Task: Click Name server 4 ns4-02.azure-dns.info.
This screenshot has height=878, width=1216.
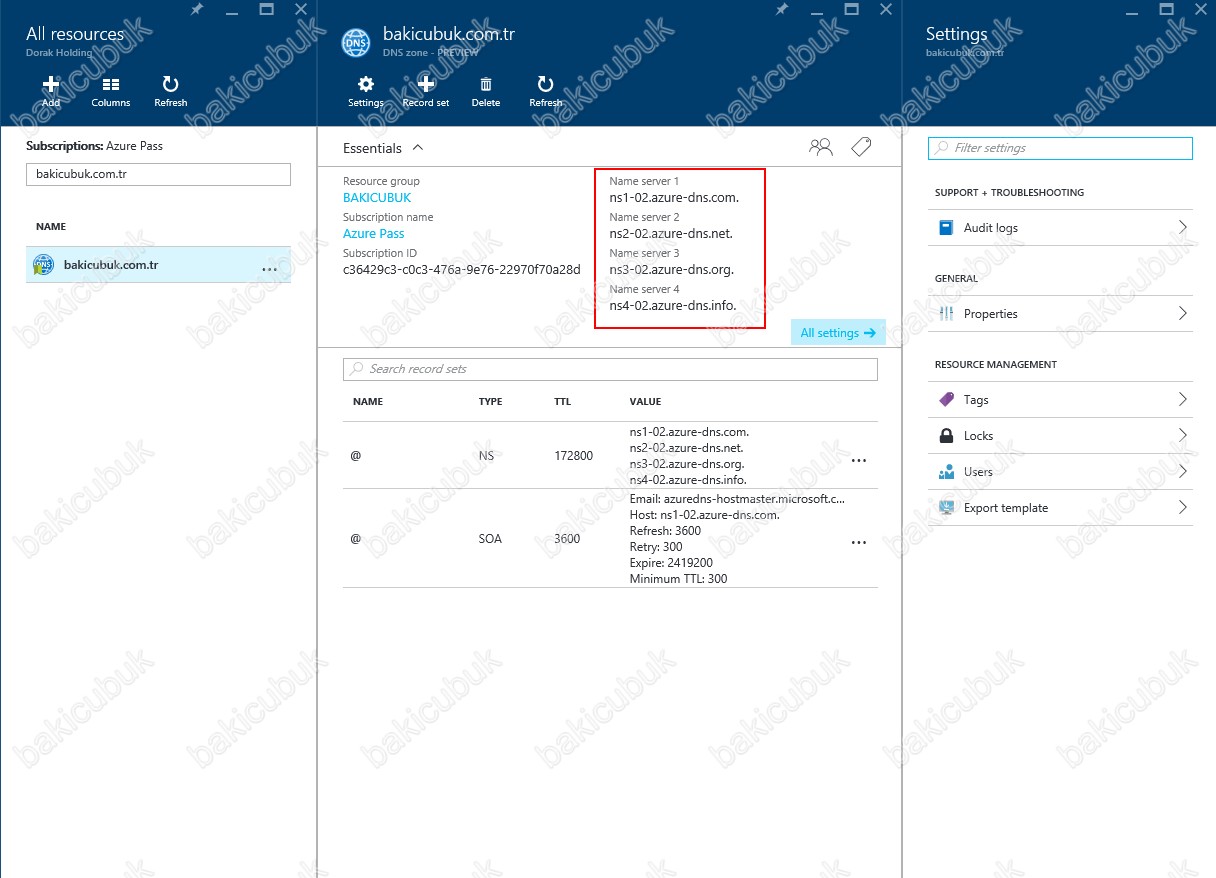Action: (x=672, y=306)
